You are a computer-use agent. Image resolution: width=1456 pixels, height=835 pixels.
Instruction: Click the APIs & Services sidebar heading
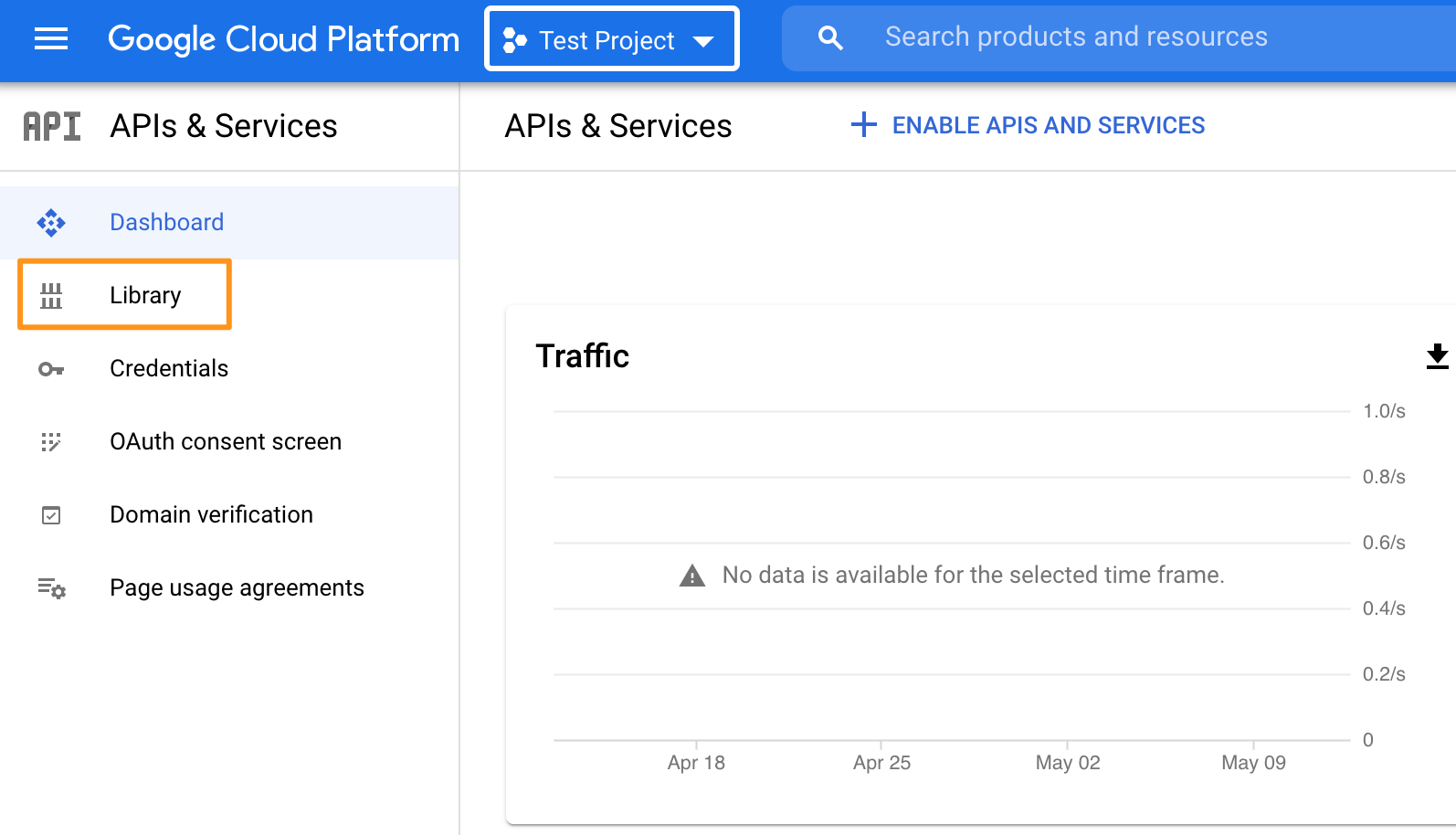tap(224, 126)
